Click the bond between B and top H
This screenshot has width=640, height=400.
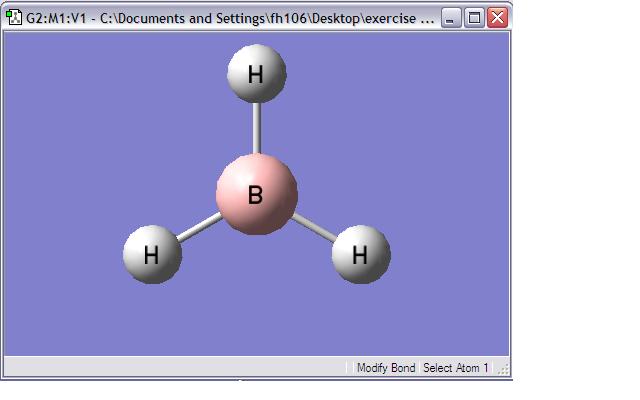point(256,128)
